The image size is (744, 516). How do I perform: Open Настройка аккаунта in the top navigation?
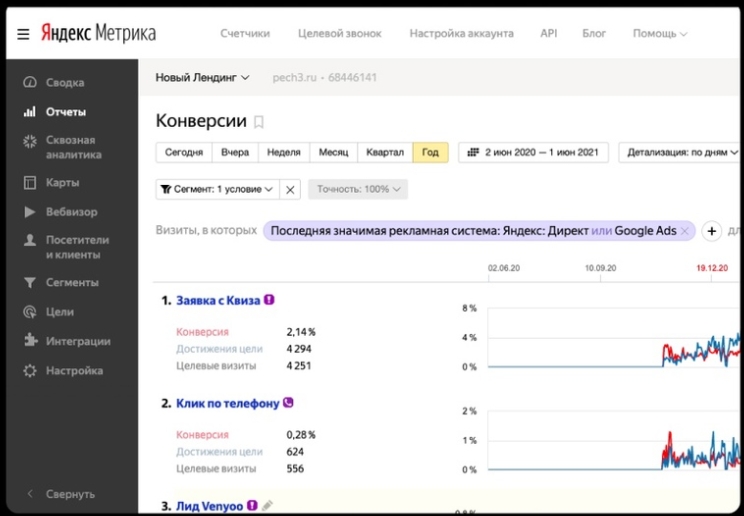pyautogui.click(x=461, y=34)
